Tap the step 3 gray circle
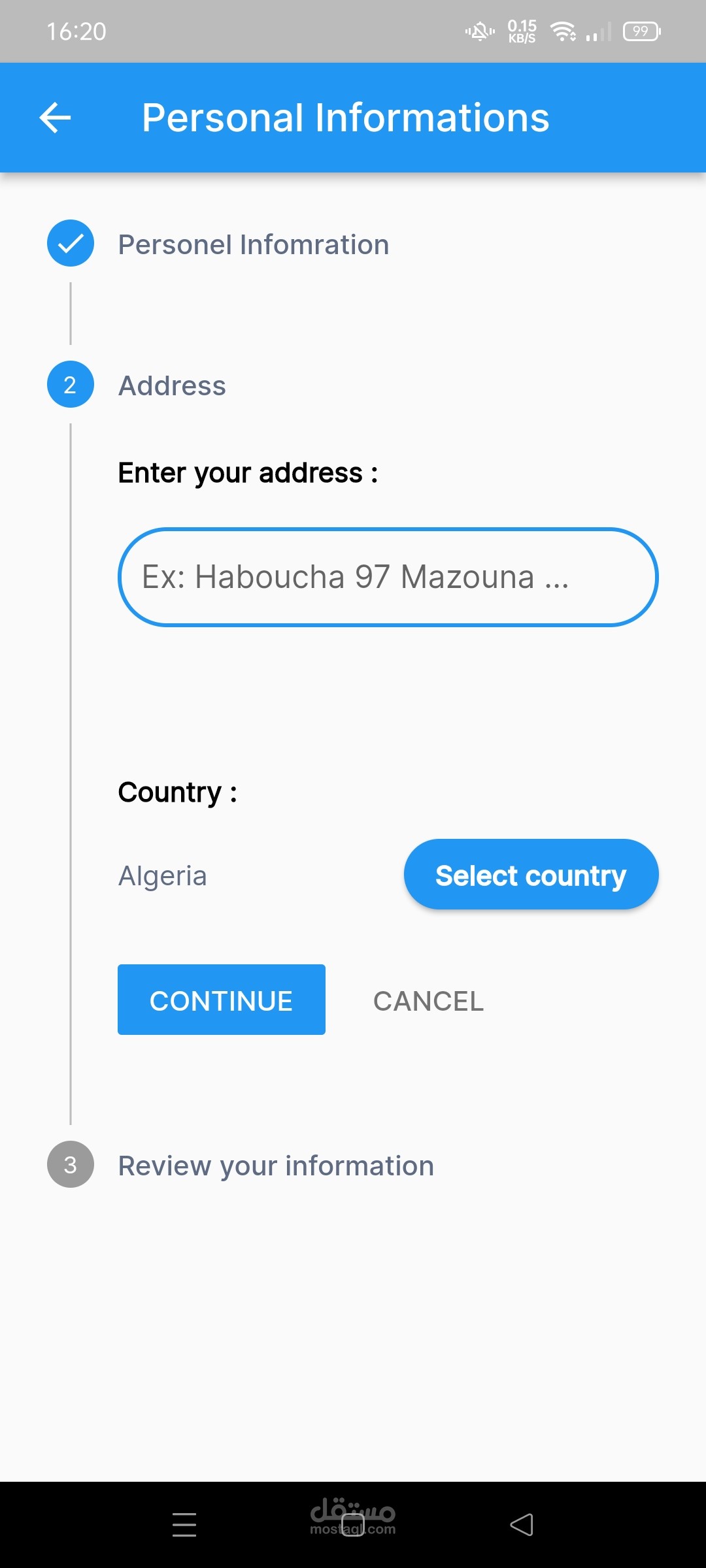The height and width of the screenshot is (1568, 706). coord(71,1165)
